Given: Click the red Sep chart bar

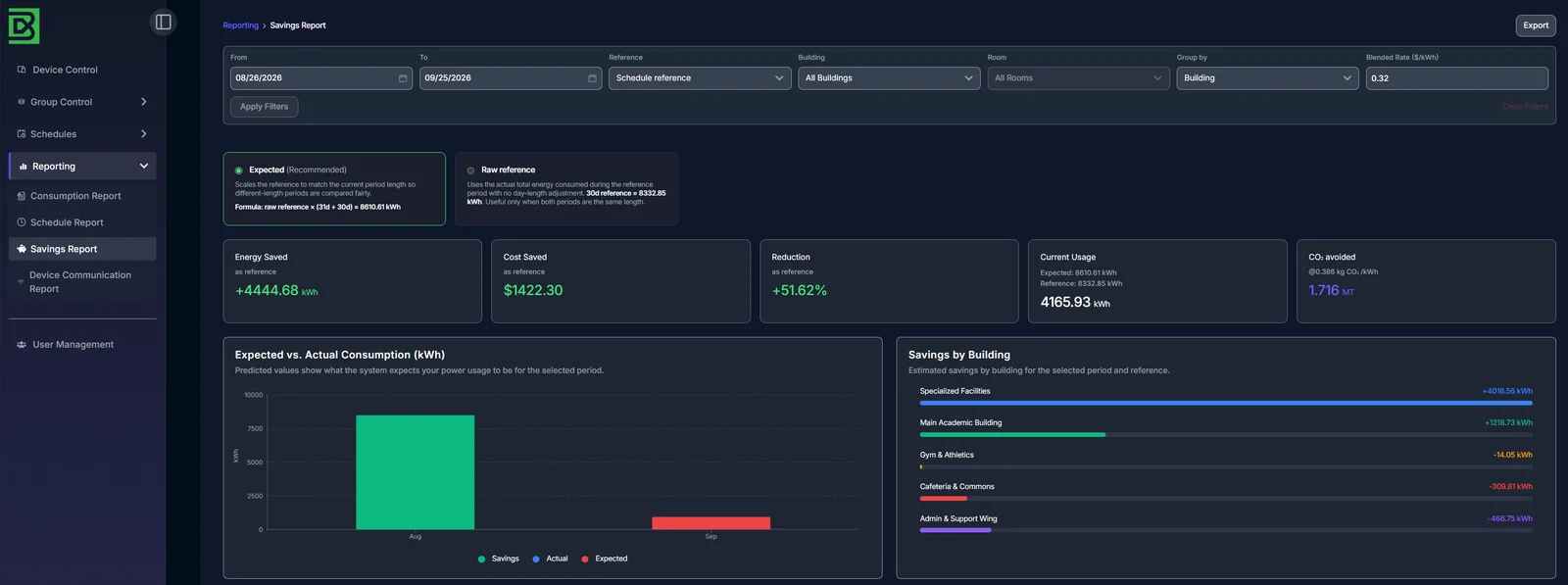Looking at the screenshot, I should (x=710, y=523).
